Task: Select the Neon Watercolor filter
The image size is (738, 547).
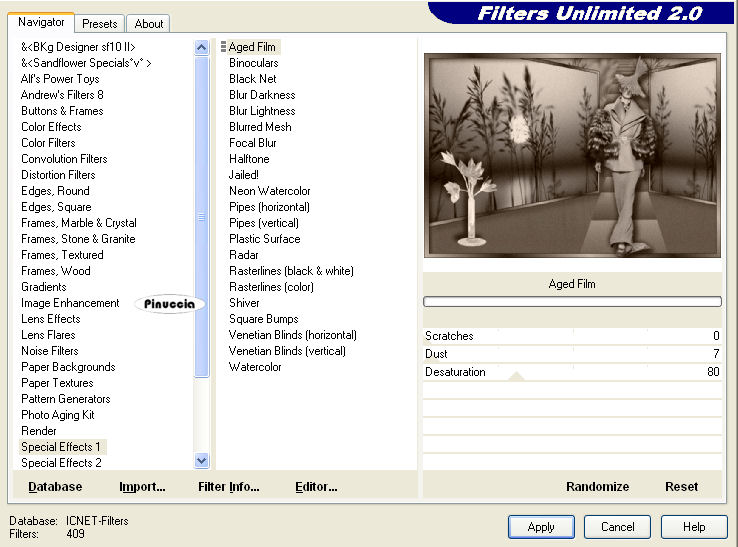Action: [270, 191]
